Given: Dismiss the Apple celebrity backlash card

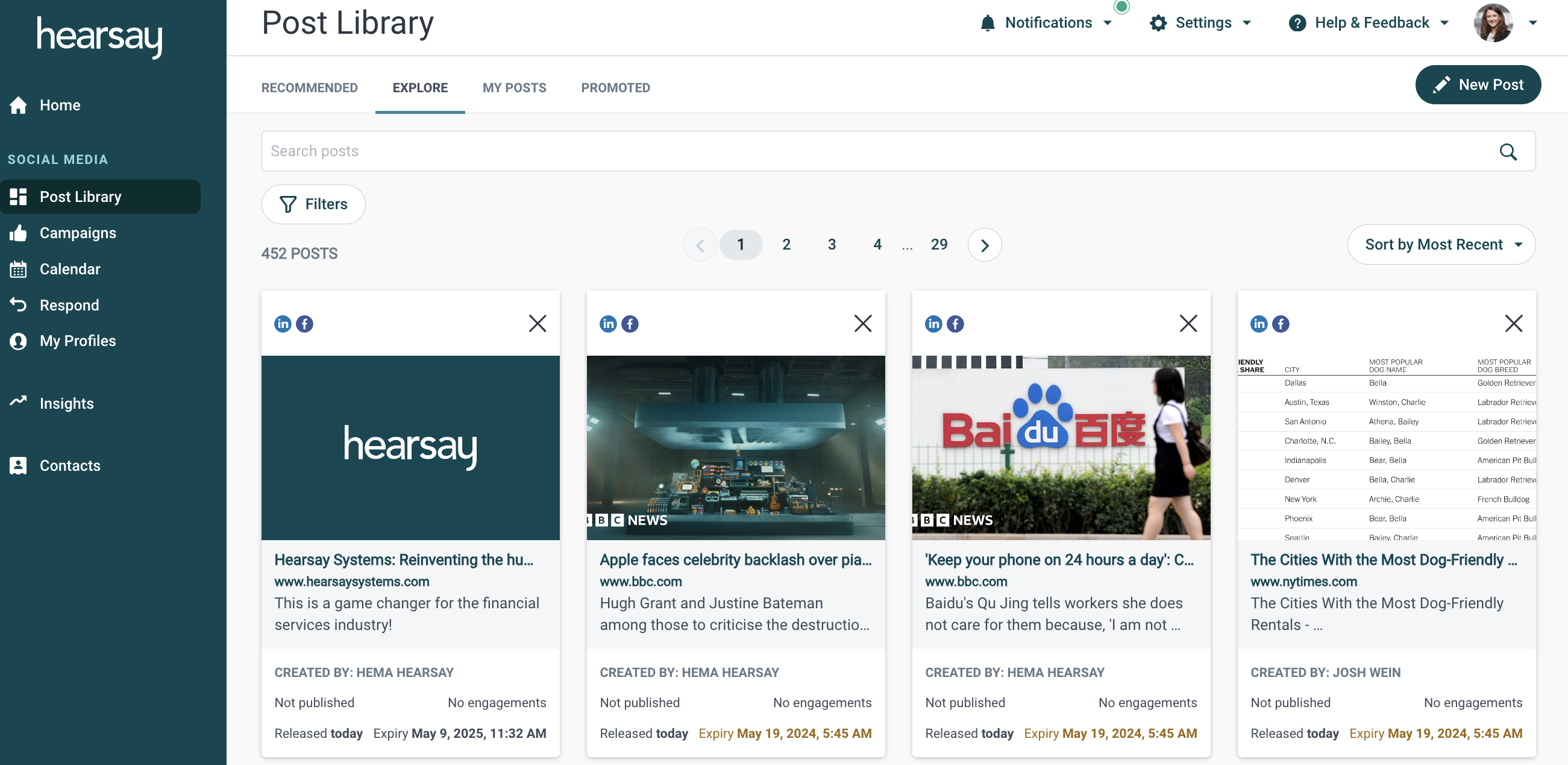Looking at the screenshot, I should (x=863, y=323).
